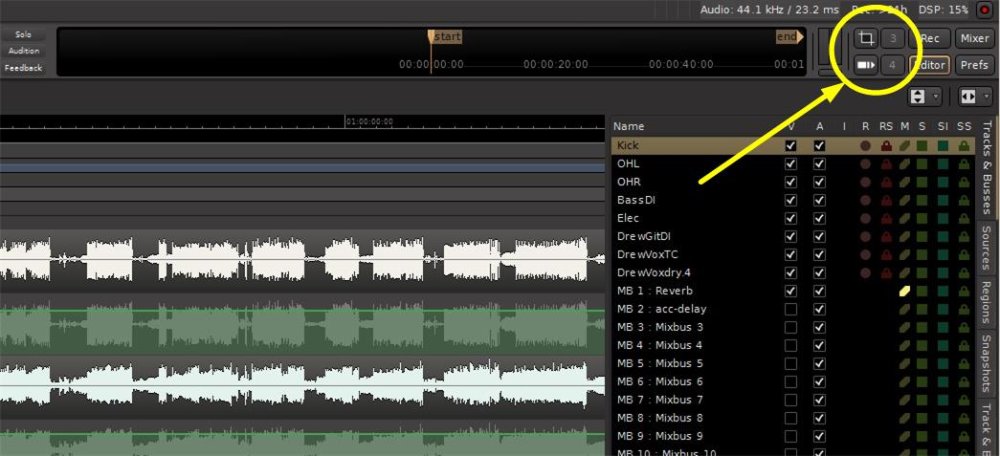Open the vertical expand tracks dropdown
Viewport: 1000px width, 456px height.
pos(924,96)
